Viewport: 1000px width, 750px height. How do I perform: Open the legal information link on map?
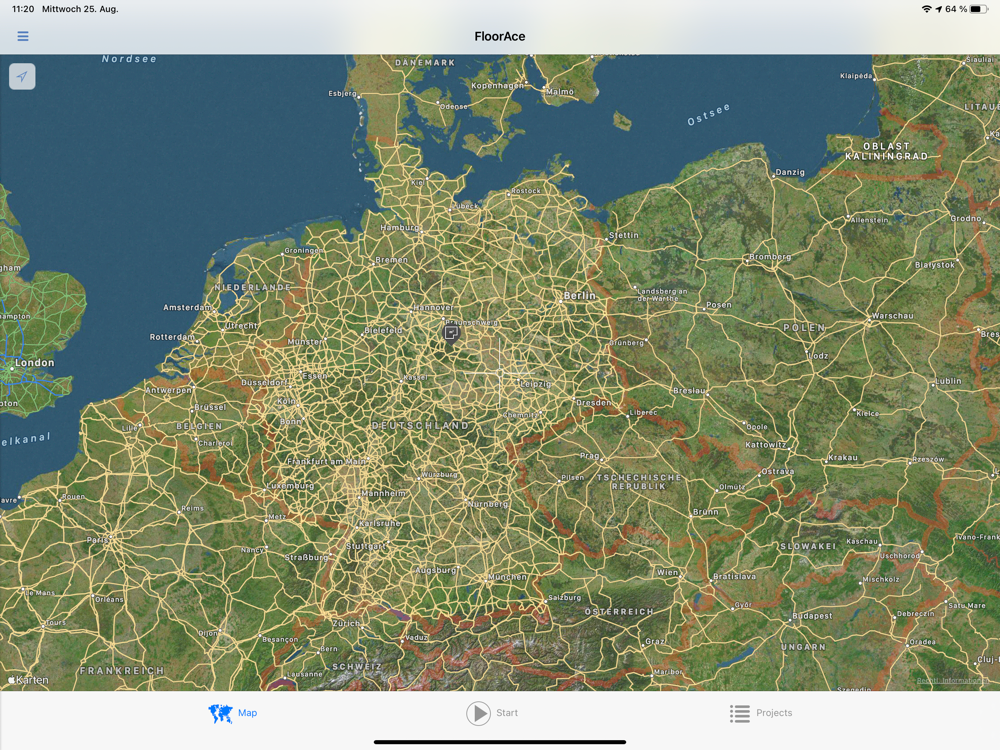click(x=953, y=680)
